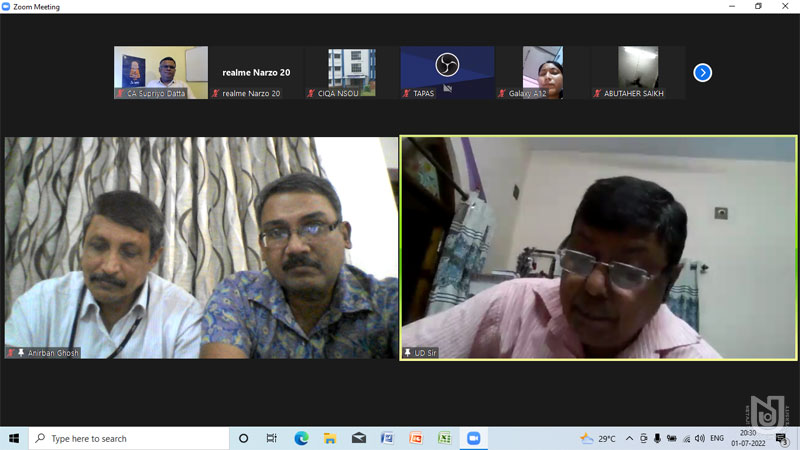
Task: Open the Mail app in taskbar
Action: point(359,438)
